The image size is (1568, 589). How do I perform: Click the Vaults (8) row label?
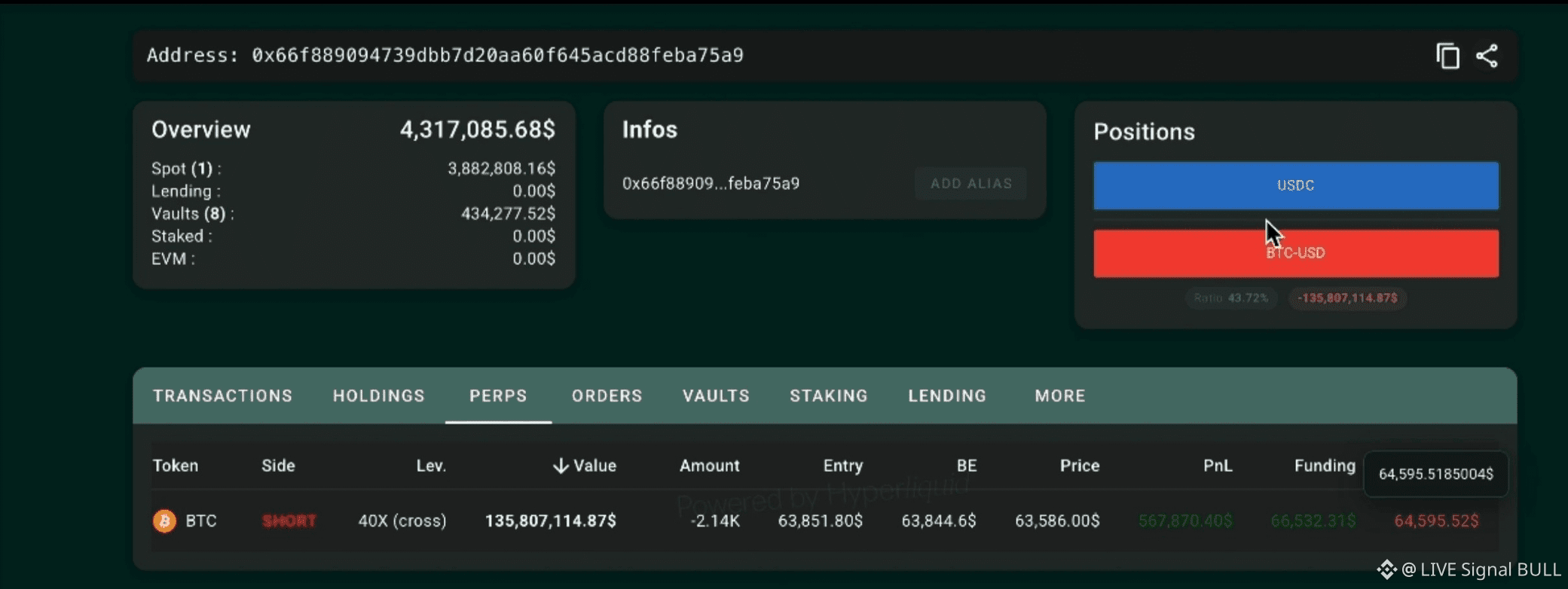coord(193,214)
